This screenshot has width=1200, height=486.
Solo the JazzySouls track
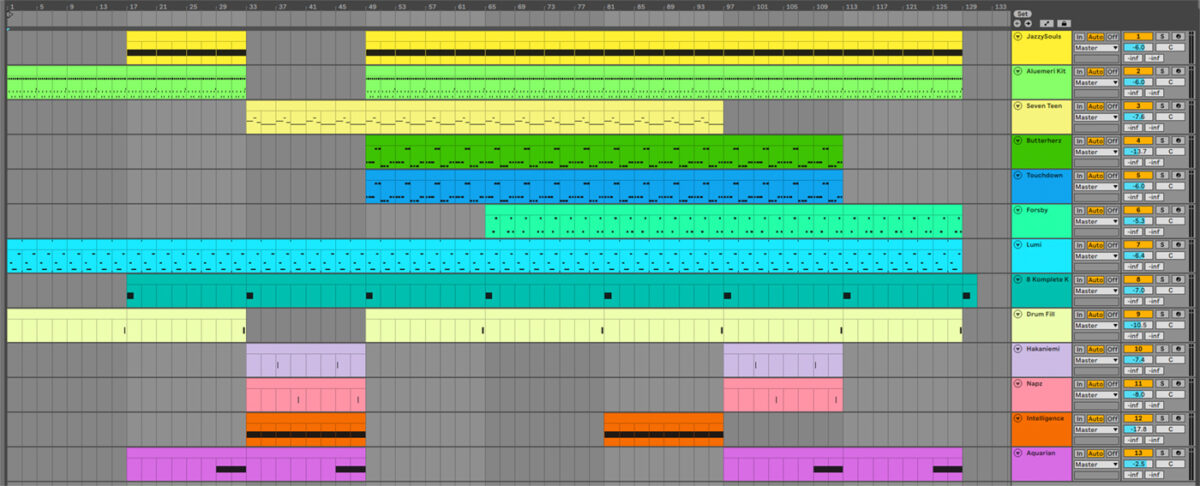(x=1162, y=36)
